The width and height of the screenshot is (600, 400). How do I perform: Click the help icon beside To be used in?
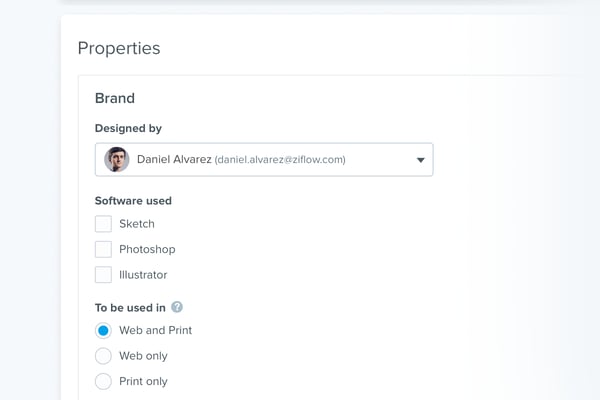[x=177, y=307]
